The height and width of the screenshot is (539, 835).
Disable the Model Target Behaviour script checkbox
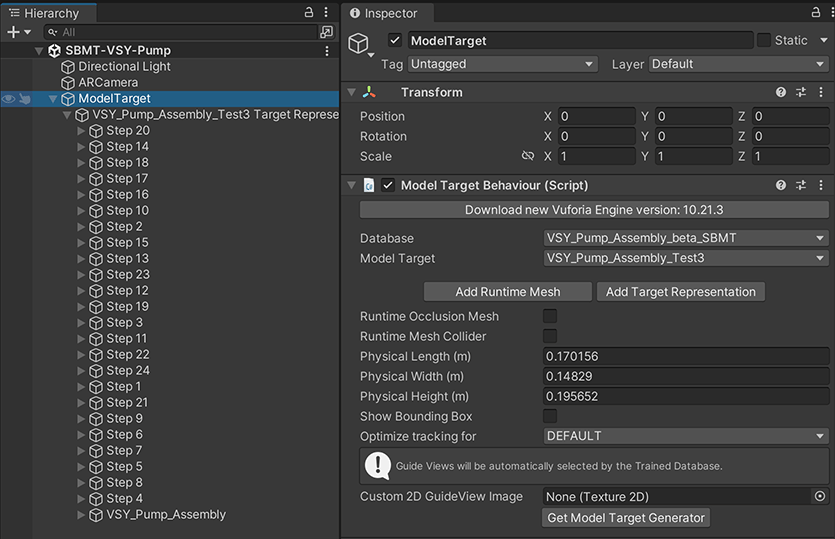click(388, 185)
